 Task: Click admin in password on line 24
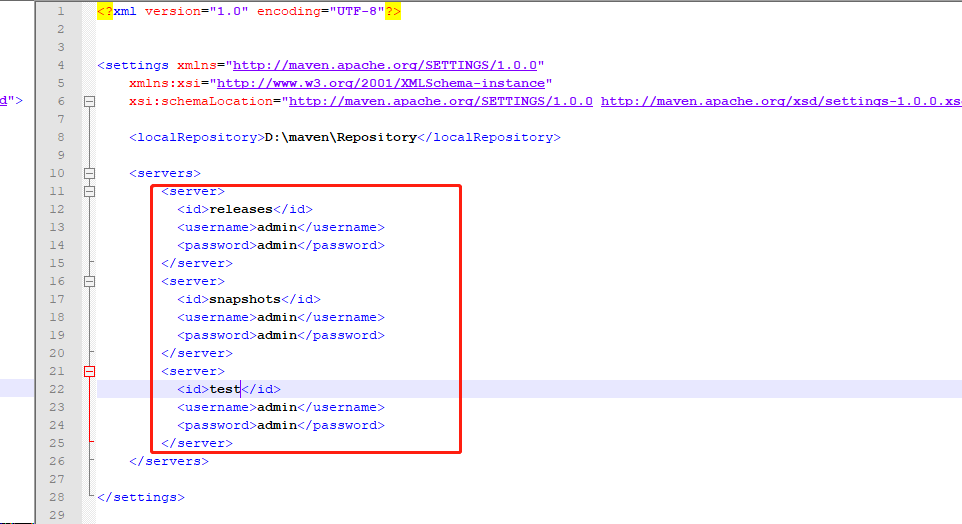coord(277,425)
